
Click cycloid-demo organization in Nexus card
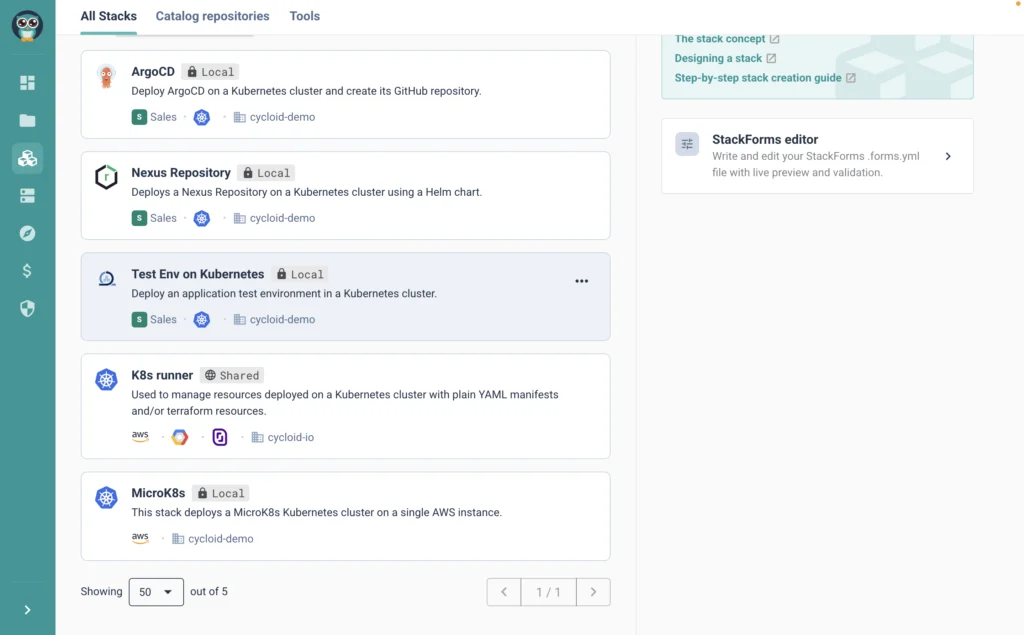coord(274,218)
